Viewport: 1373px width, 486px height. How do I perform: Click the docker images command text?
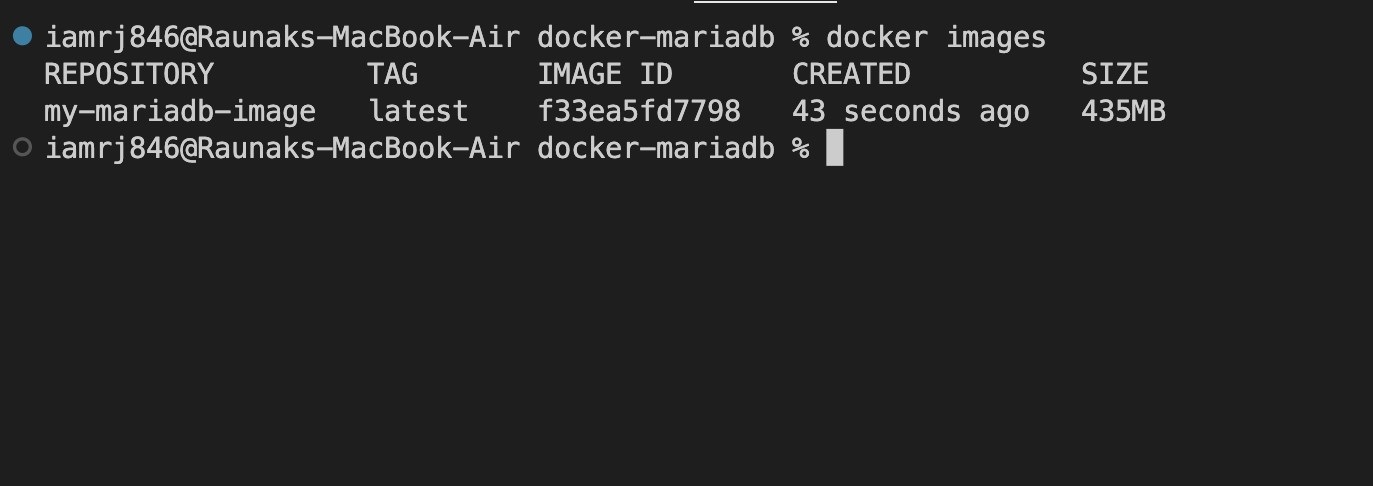tap(935, 38)
